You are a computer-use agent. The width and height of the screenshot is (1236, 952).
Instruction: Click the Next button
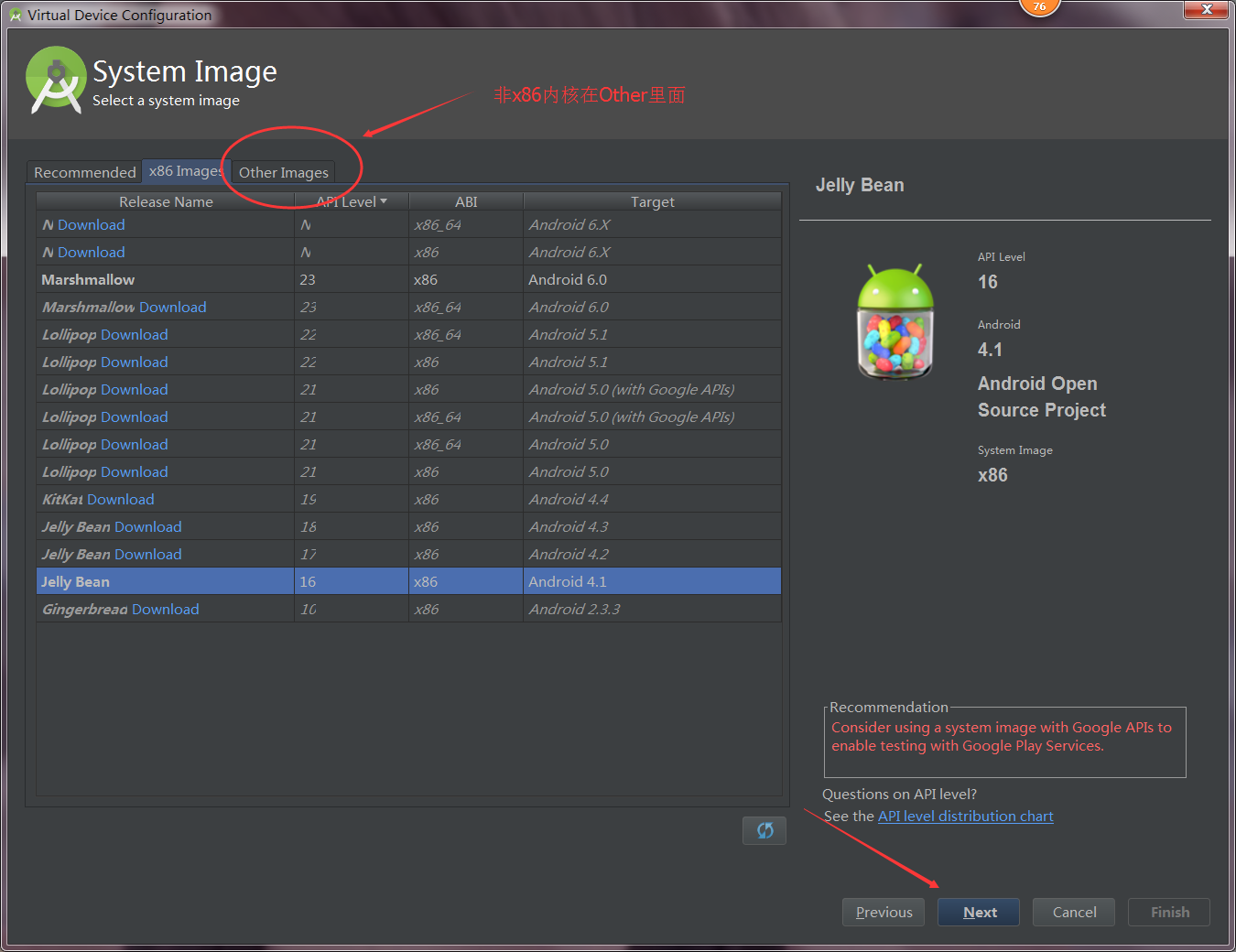coord(979,912)
